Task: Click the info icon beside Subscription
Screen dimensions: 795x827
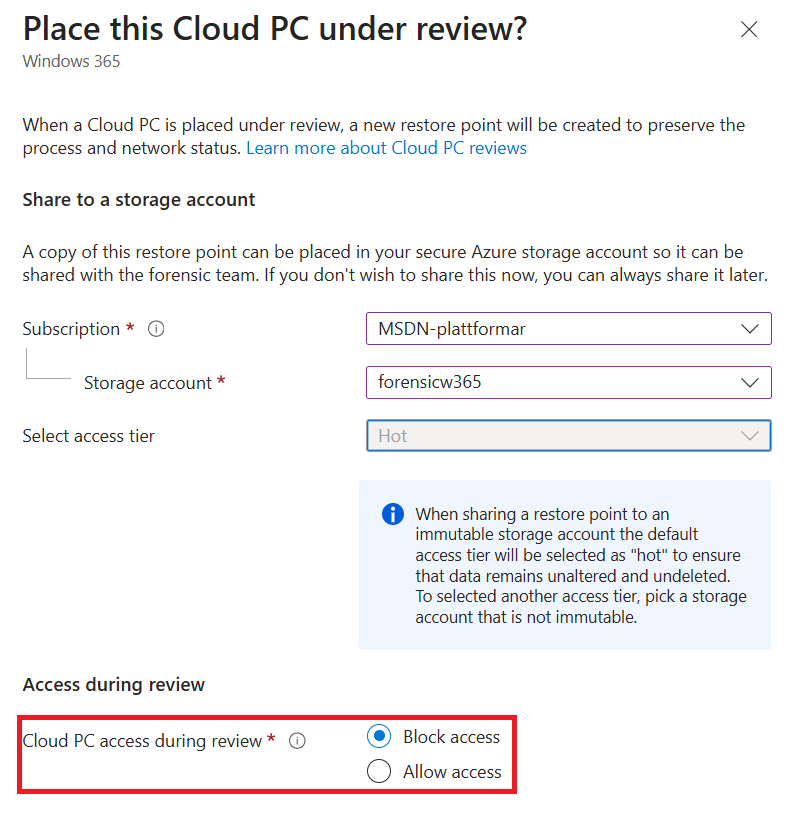Action: point(156,329)
